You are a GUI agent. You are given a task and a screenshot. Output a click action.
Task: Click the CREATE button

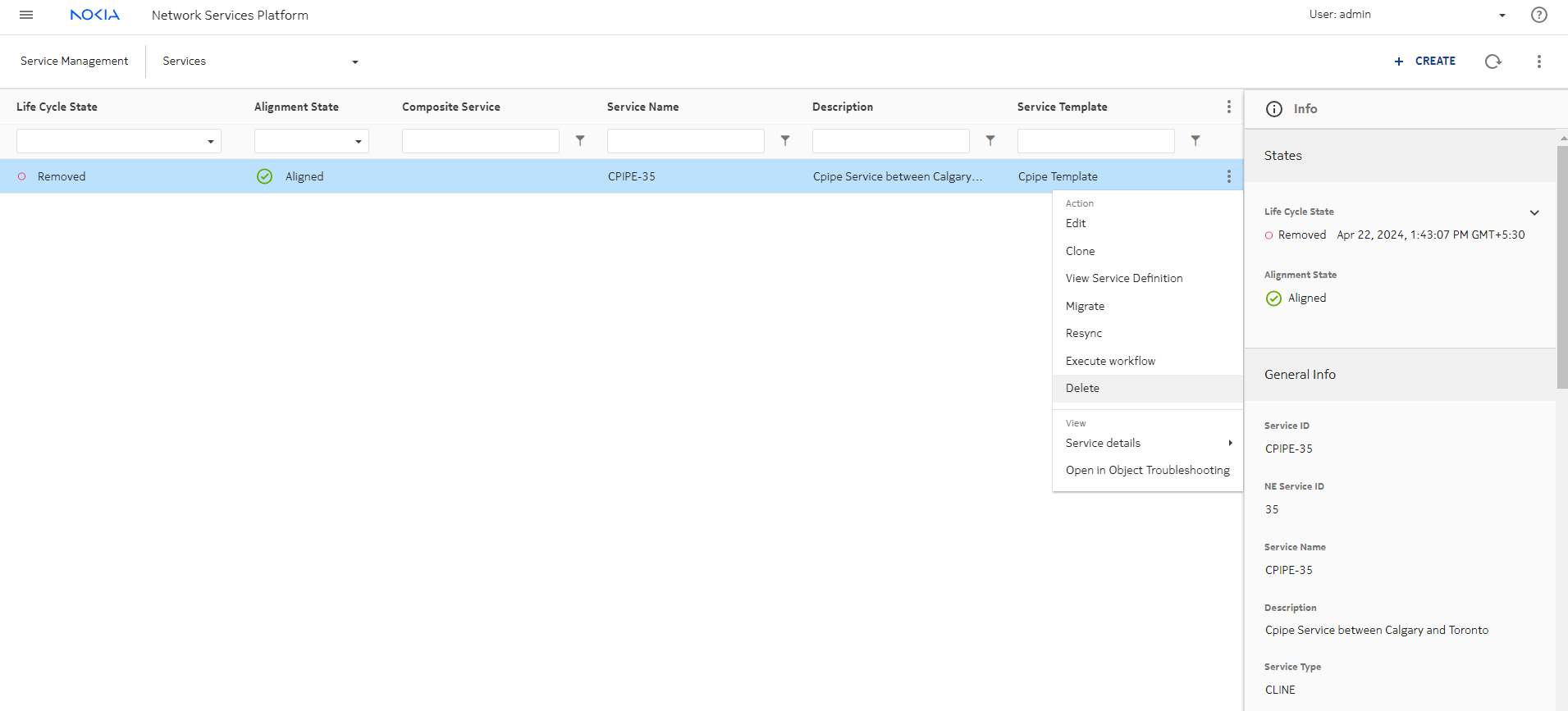point(1425,62)
